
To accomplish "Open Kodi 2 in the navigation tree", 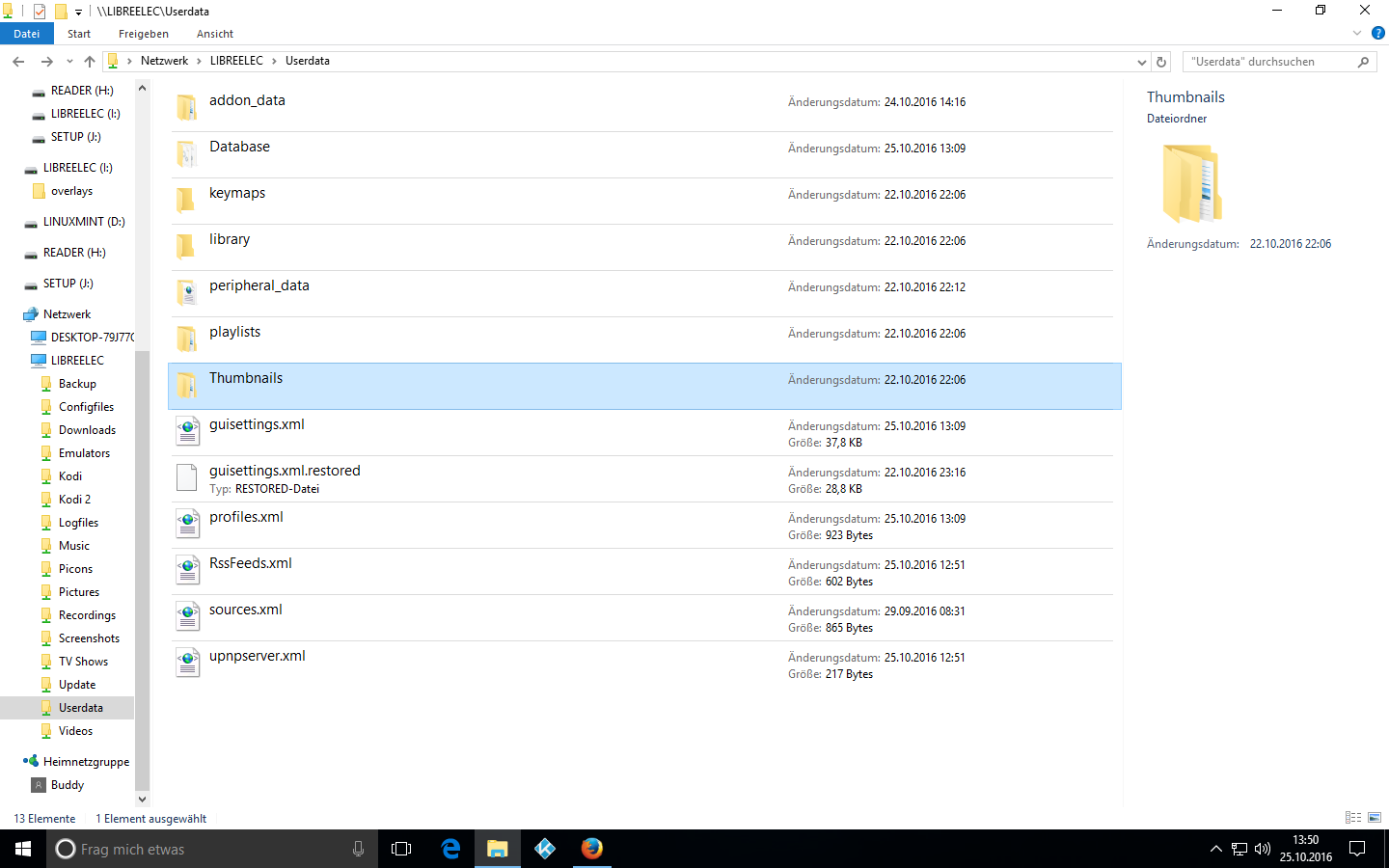I will click(74, 500).
